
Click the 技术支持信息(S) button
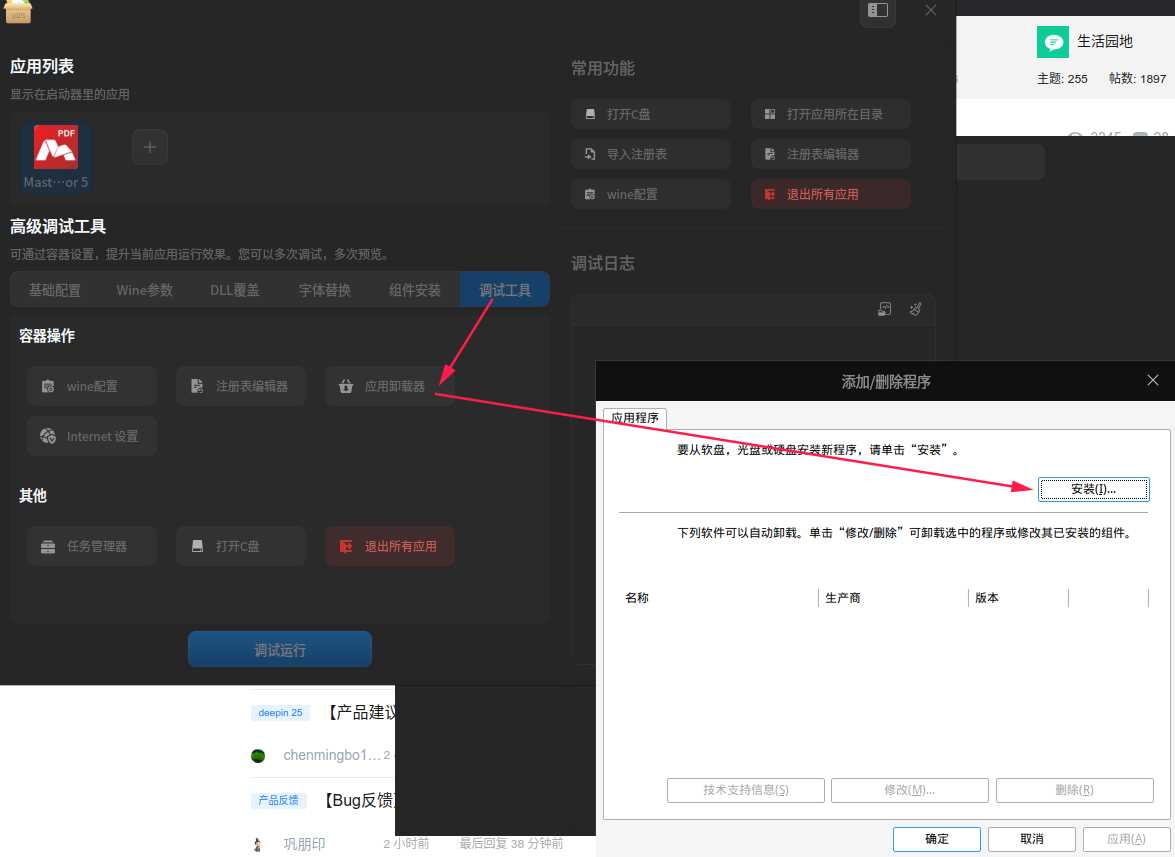point(746,790)
